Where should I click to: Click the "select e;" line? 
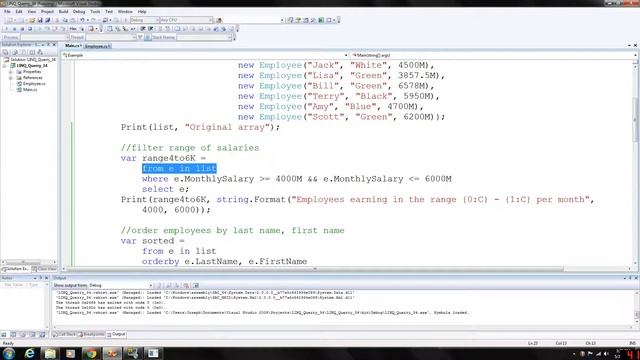click(x=165, y=189)
